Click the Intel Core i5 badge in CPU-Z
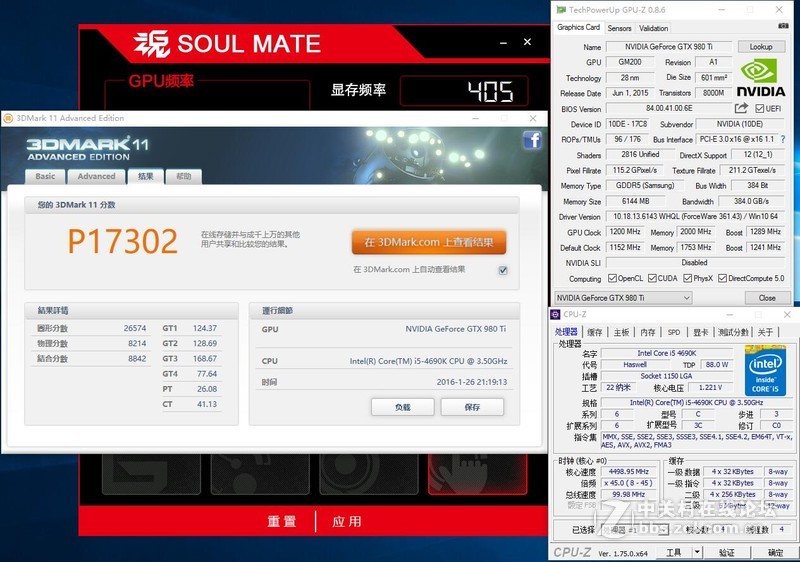 [x=765, y=371]
